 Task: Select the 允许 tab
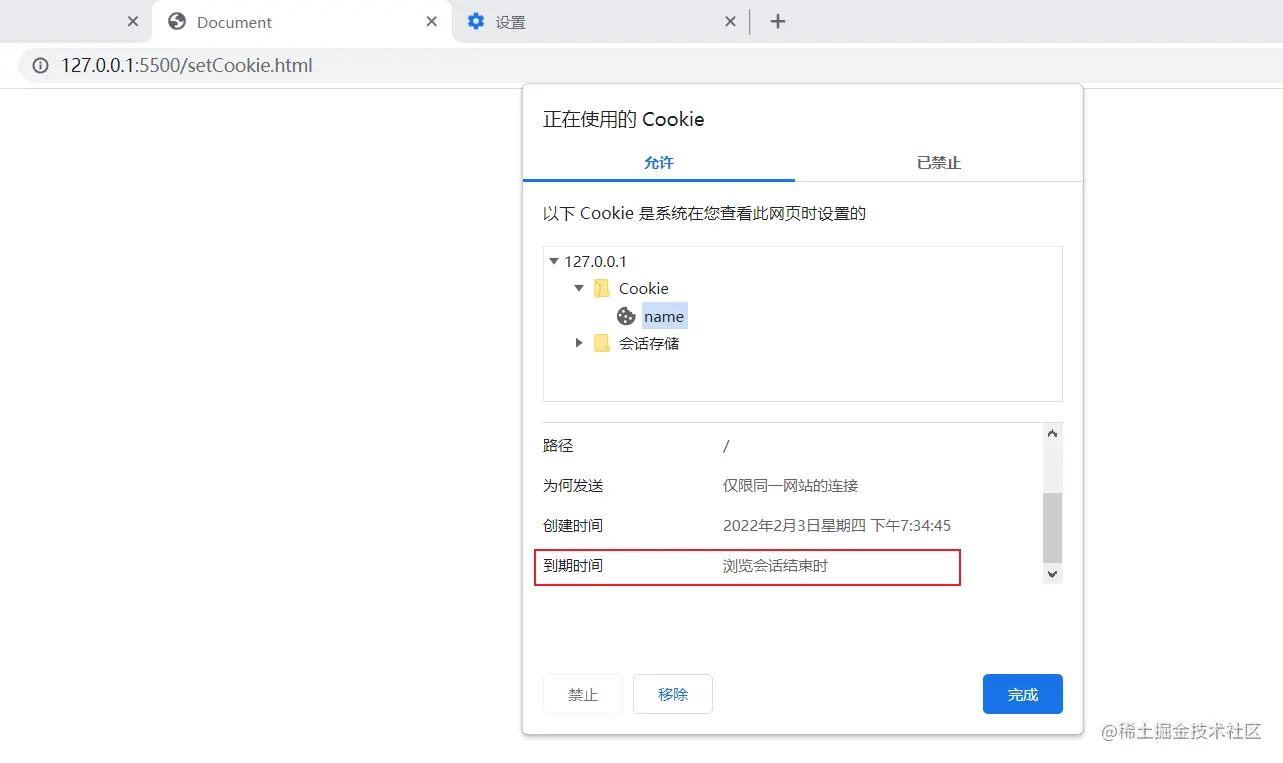(x=658, y=162)
